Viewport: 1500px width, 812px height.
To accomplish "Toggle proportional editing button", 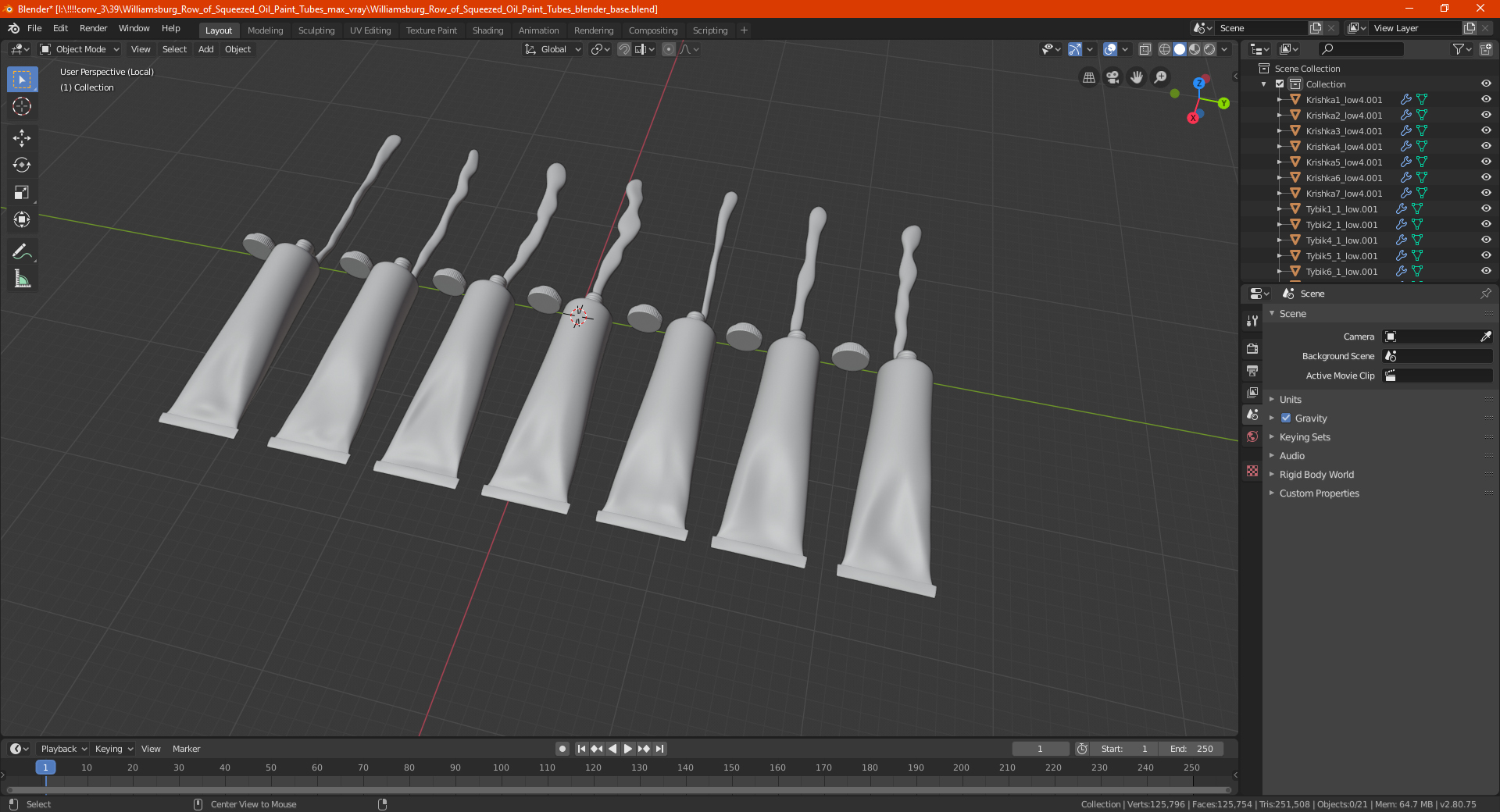I will pos(669,49).
